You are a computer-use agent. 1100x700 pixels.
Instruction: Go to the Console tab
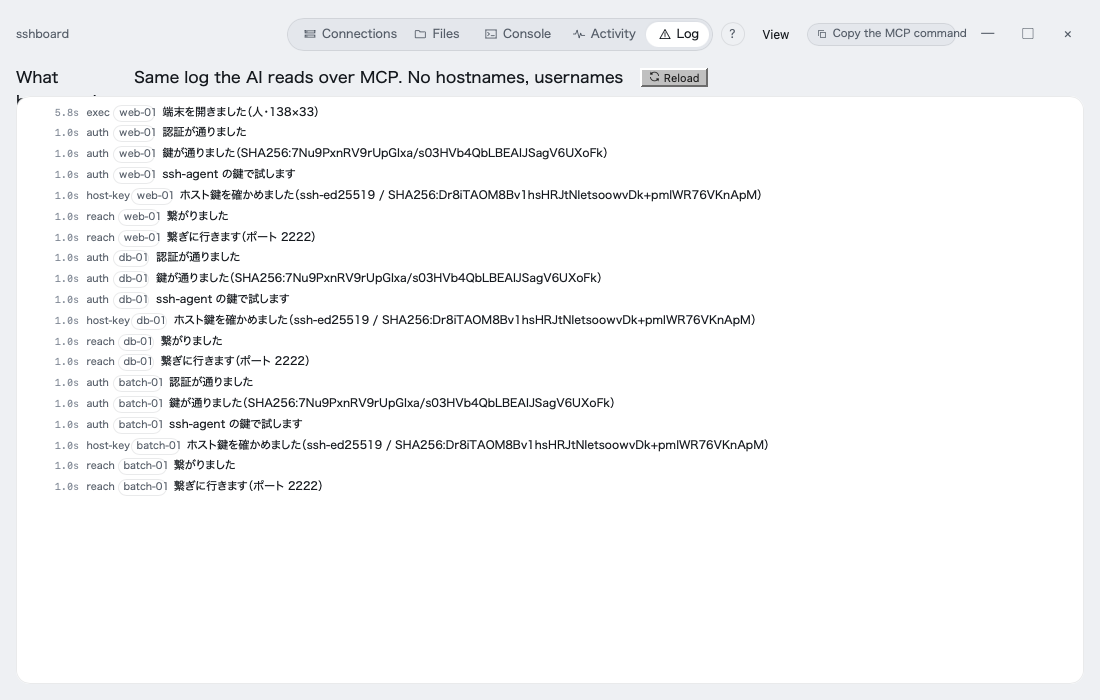(x=518, y=34)
